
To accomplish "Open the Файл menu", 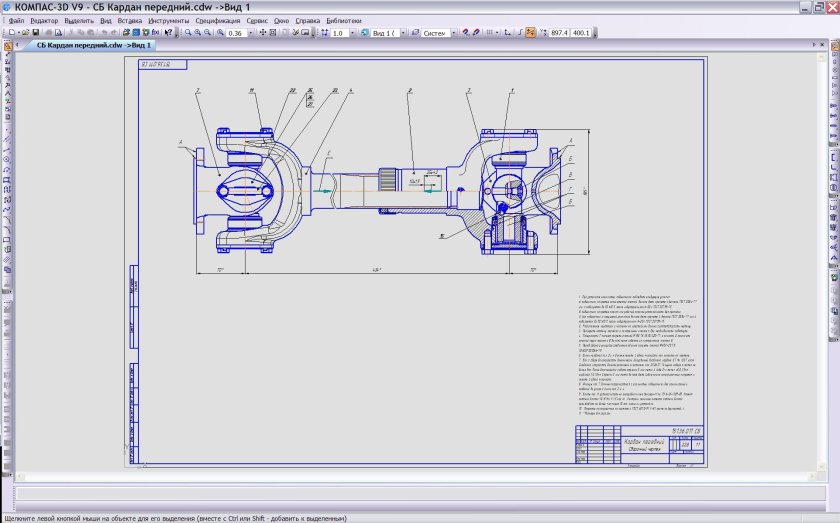I will point(16,20).
